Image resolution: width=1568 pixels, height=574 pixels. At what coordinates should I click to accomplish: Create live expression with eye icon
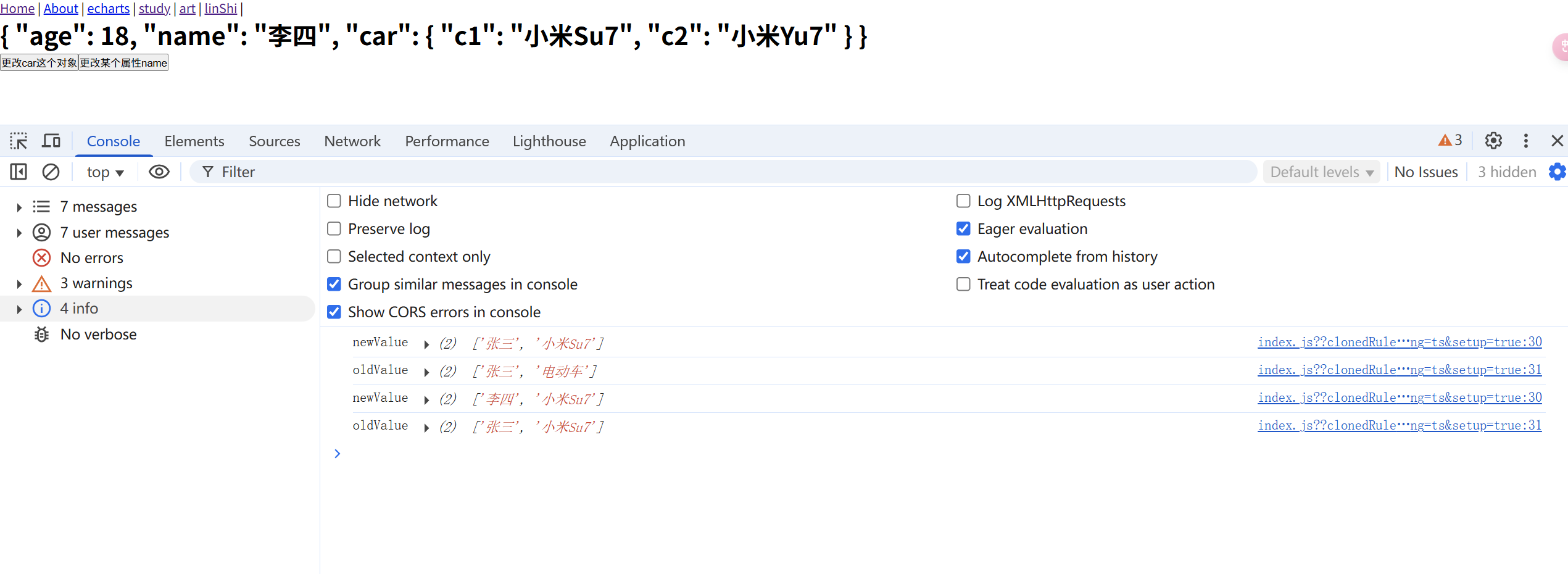click(159, 172)
